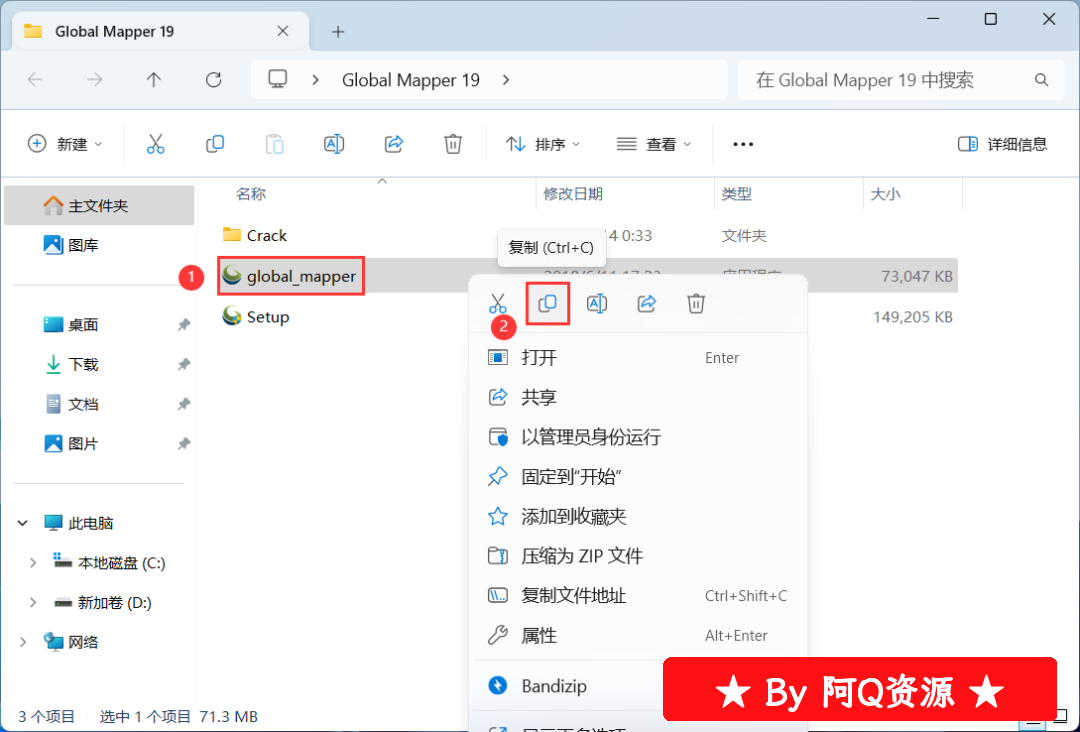Click the Copy icon in the Explorer toolbar

pos(215,144)
